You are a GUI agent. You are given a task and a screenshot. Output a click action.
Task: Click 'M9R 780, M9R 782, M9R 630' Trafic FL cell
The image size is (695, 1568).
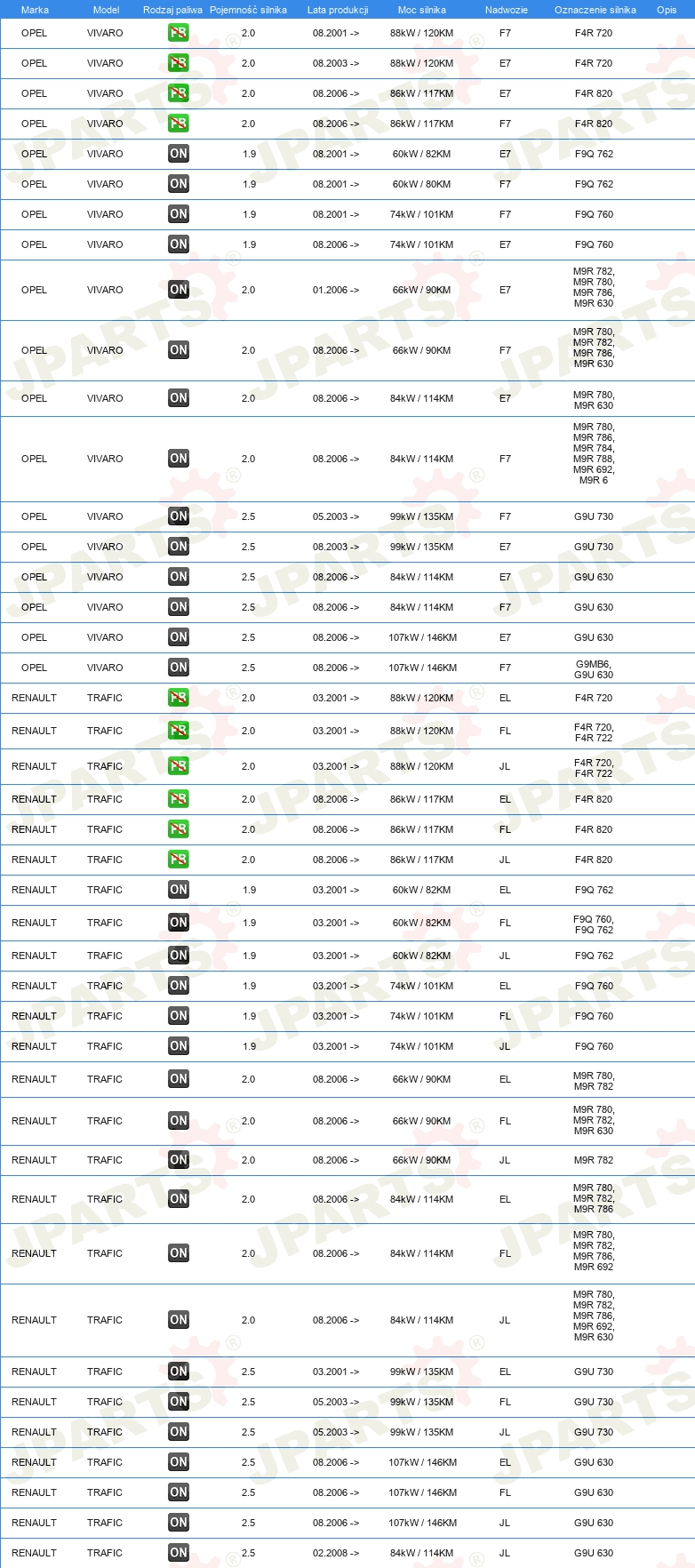594,1120
